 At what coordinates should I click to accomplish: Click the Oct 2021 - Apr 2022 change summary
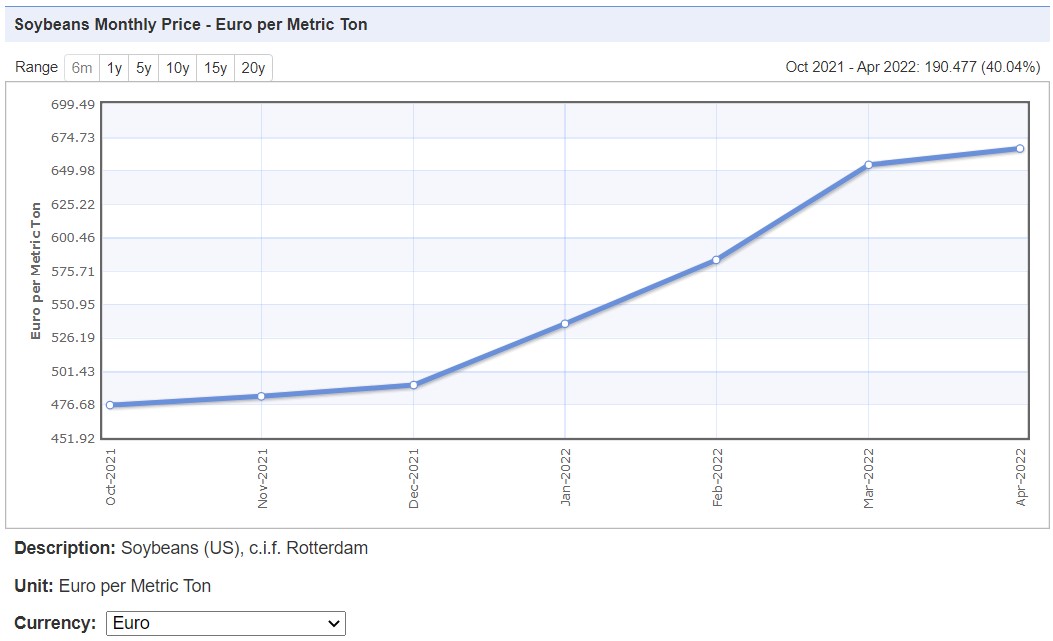click(x=912, y=67)
